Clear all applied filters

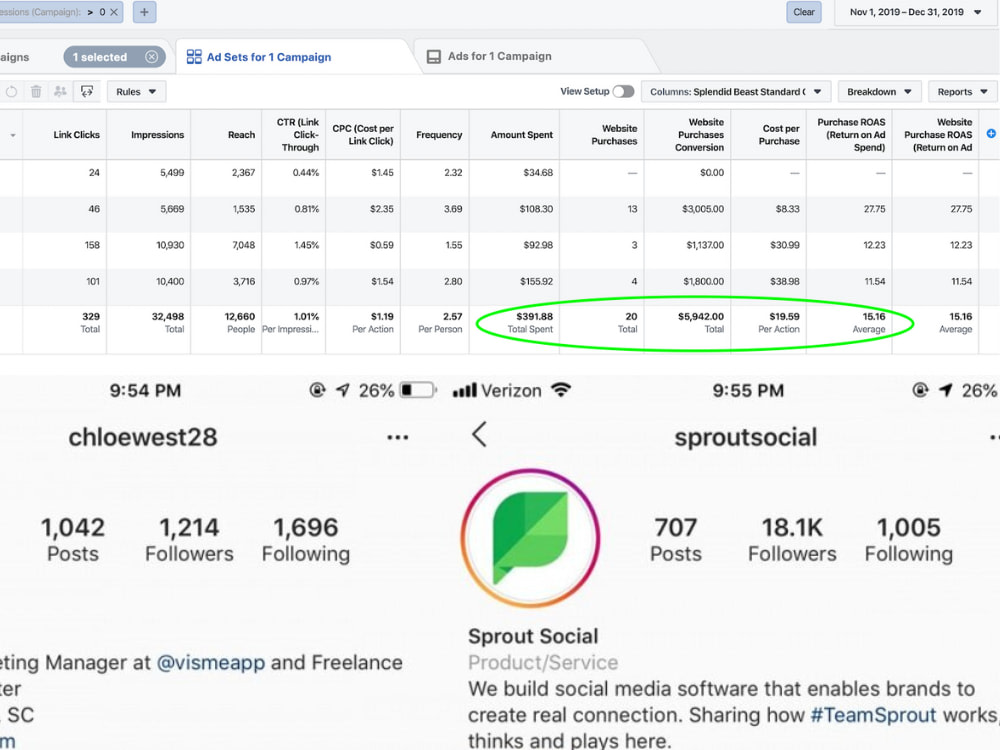pyautogui.click(x=804, y=12)
